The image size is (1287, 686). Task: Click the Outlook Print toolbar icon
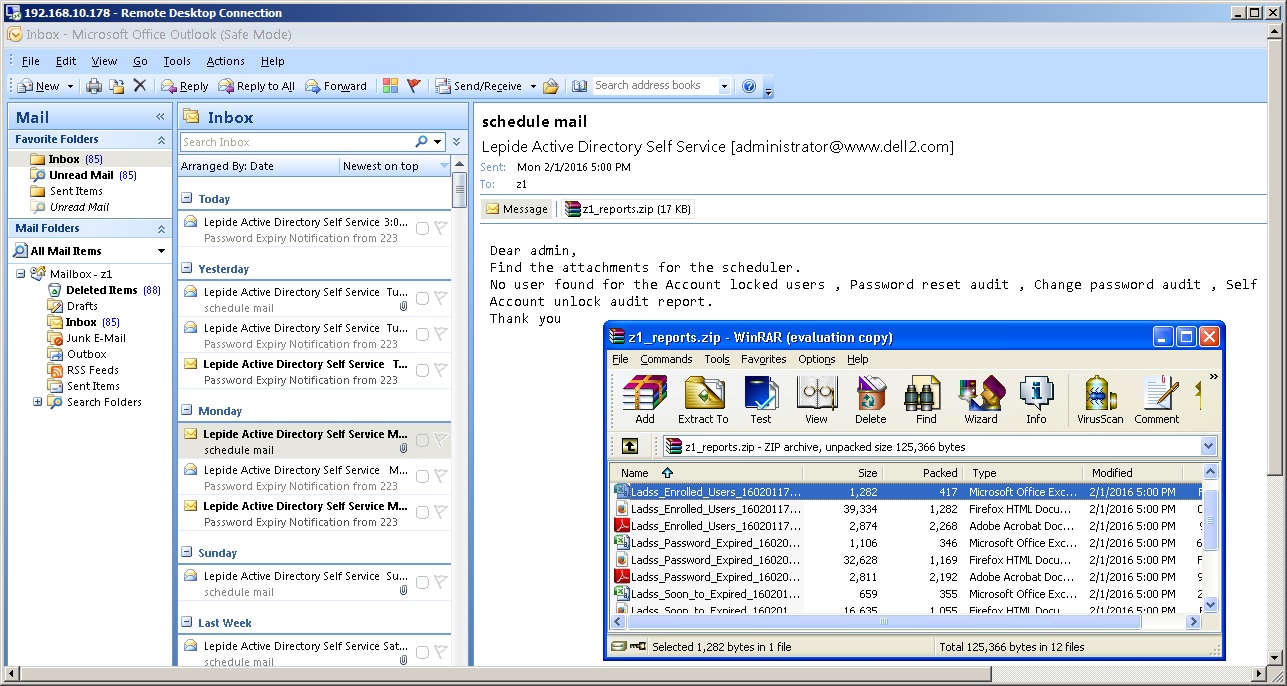coord(94,86)
